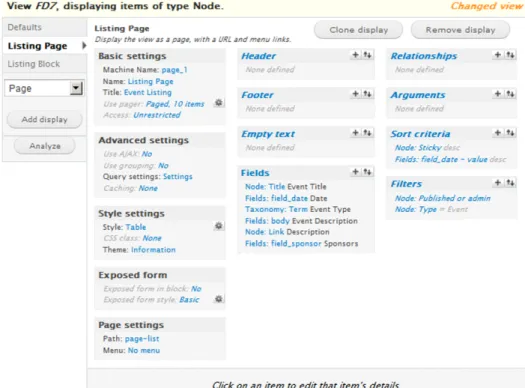
Task: Select the Listing Page display tab
Action: [x=38, y=46]
